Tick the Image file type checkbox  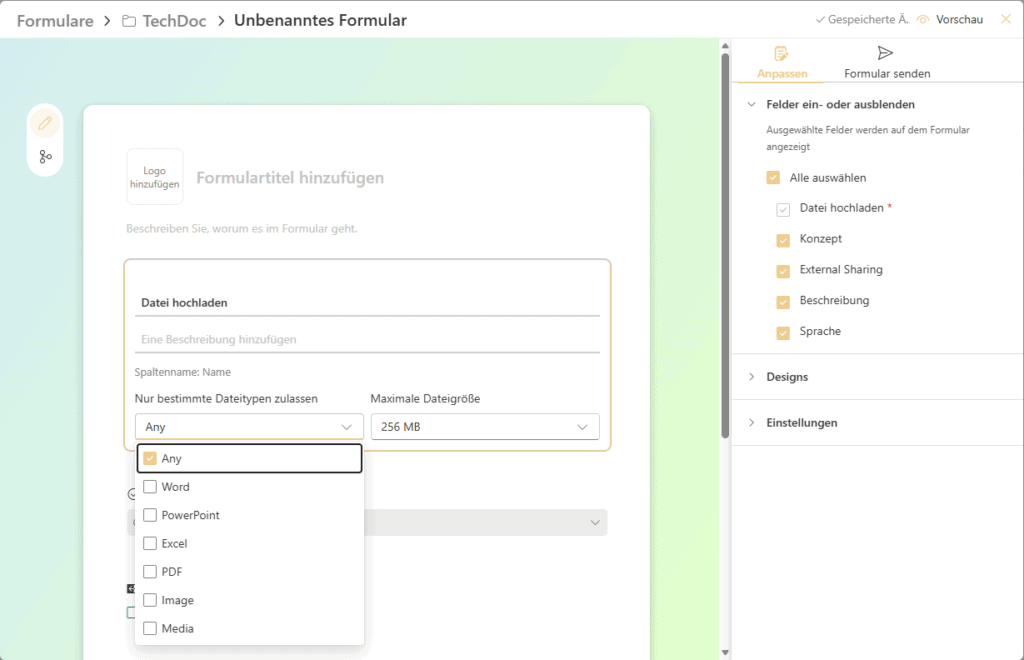(x=150, y=600)
